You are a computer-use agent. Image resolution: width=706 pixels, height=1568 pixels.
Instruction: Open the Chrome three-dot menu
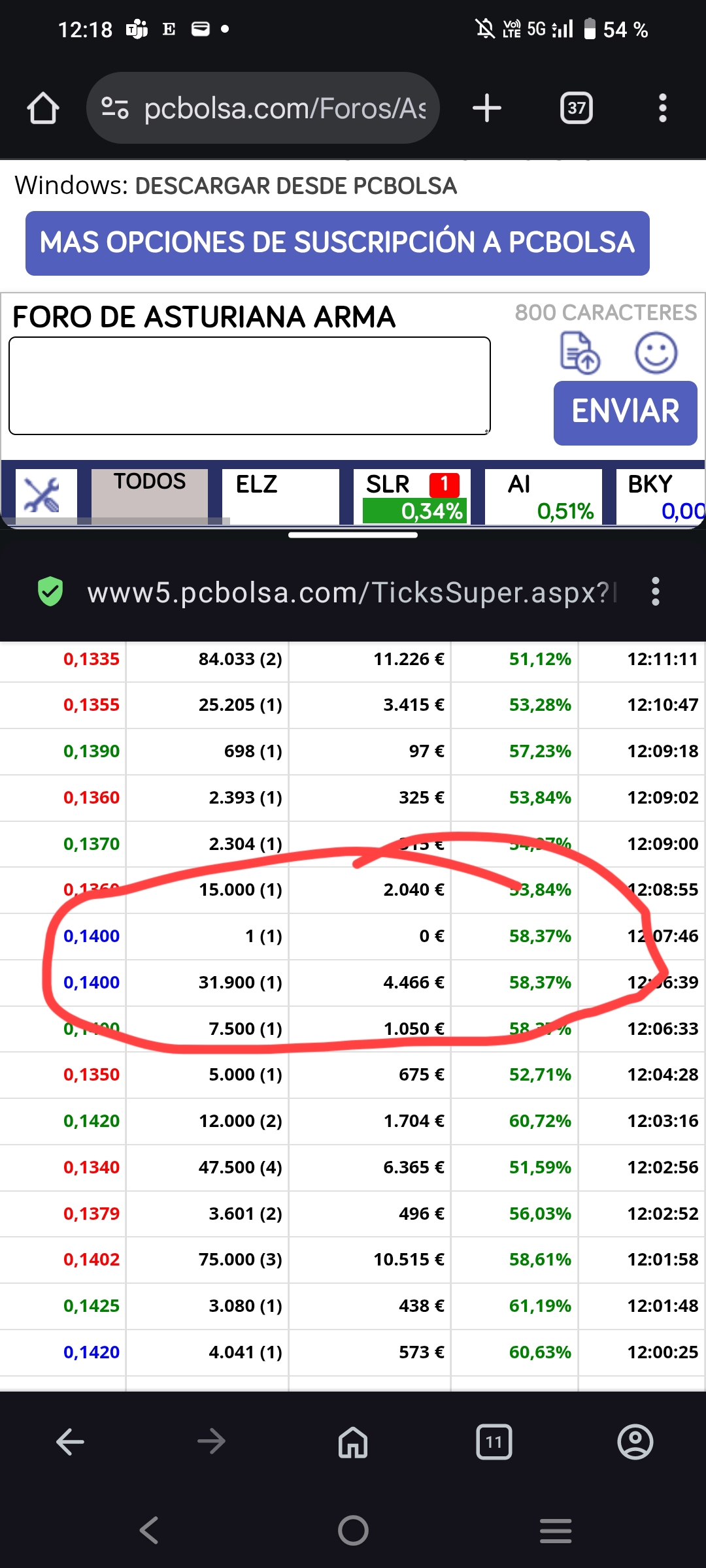pos(663,108)
